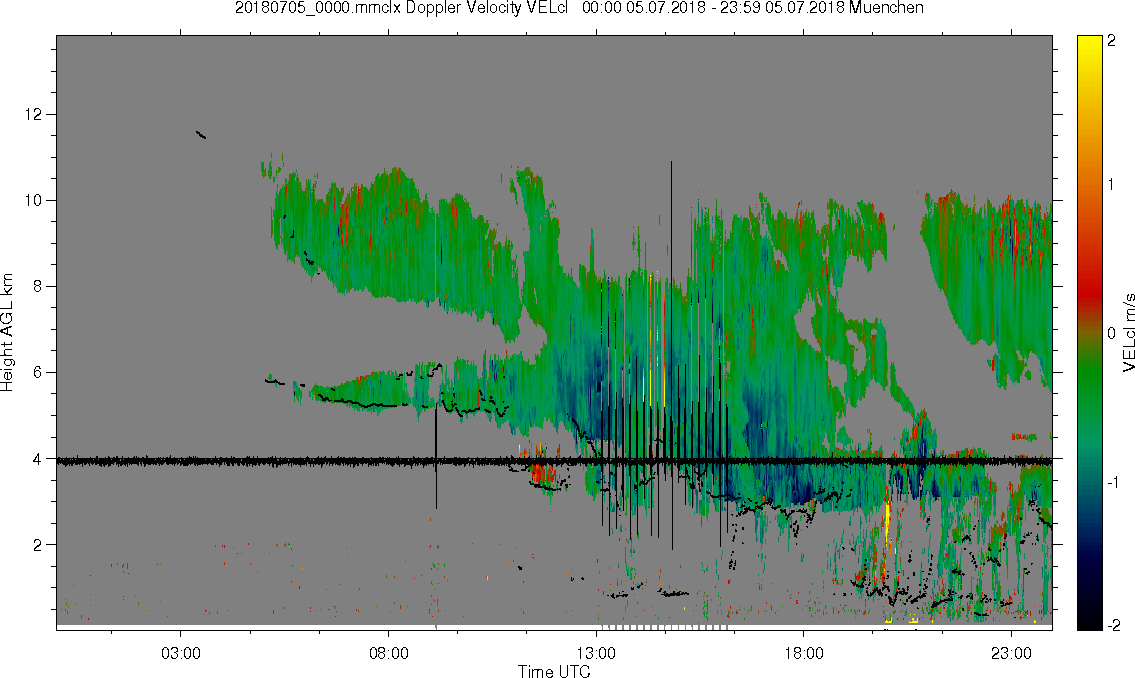
Task: Click the 'Height AGL km' y-axis label
Action: 7,333
